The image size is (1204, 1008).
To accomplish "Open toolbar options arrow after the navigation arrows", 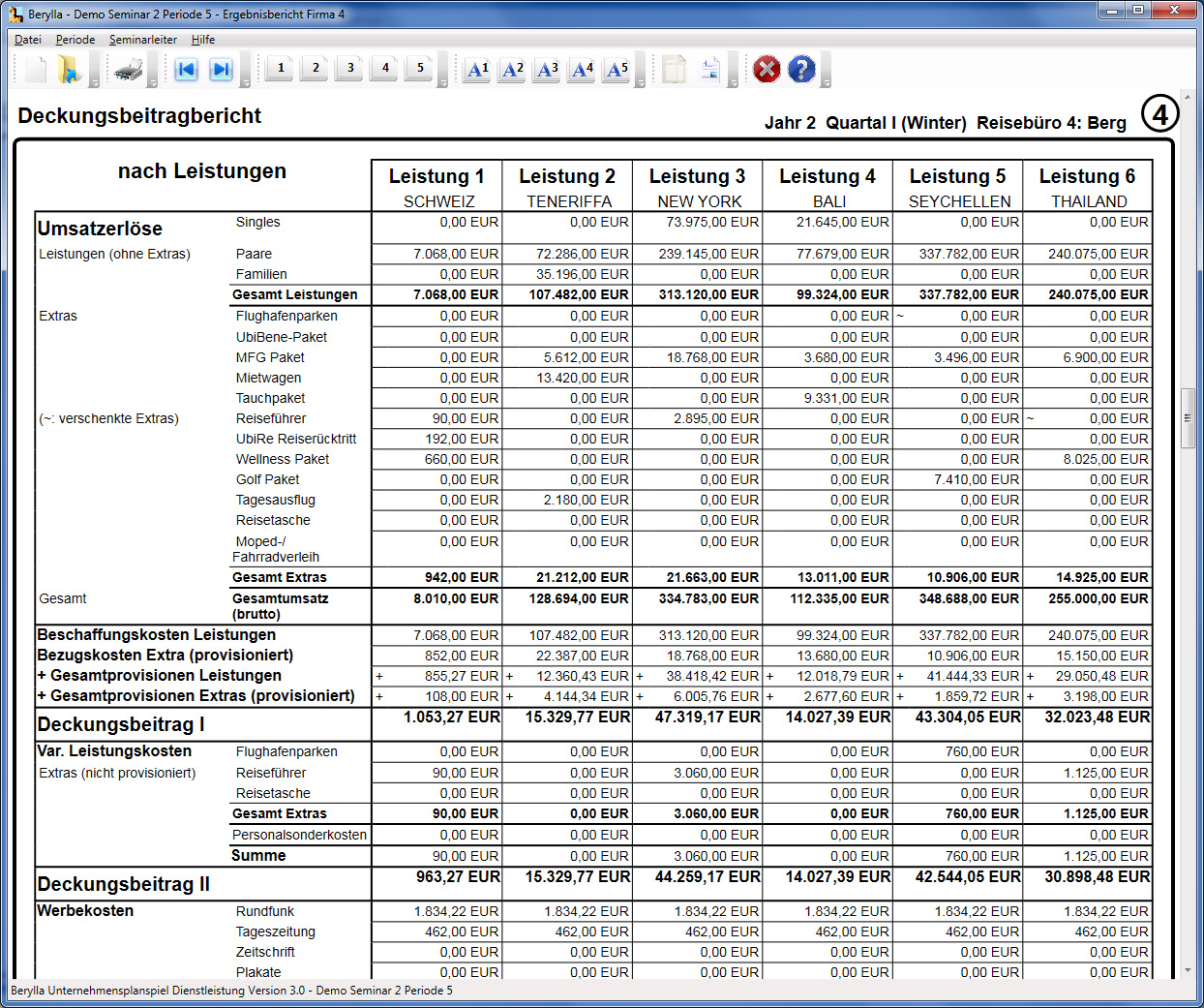I will point(246,71).
